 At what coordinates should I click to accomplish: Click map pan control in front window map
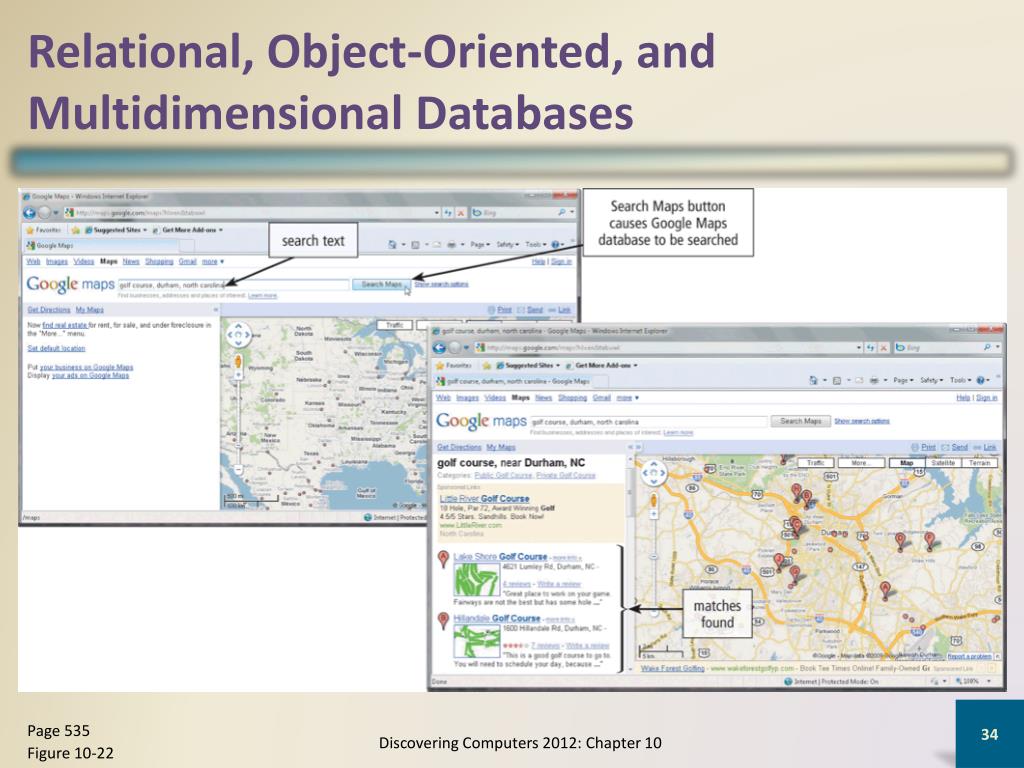pos(654,472)
